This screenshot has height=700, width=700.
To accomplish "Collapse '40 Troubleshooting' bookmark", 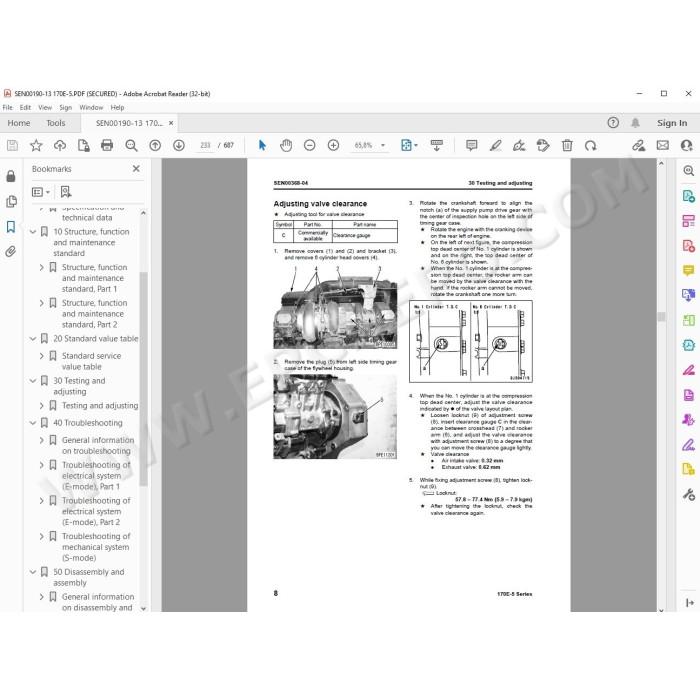I will (33, 423).
